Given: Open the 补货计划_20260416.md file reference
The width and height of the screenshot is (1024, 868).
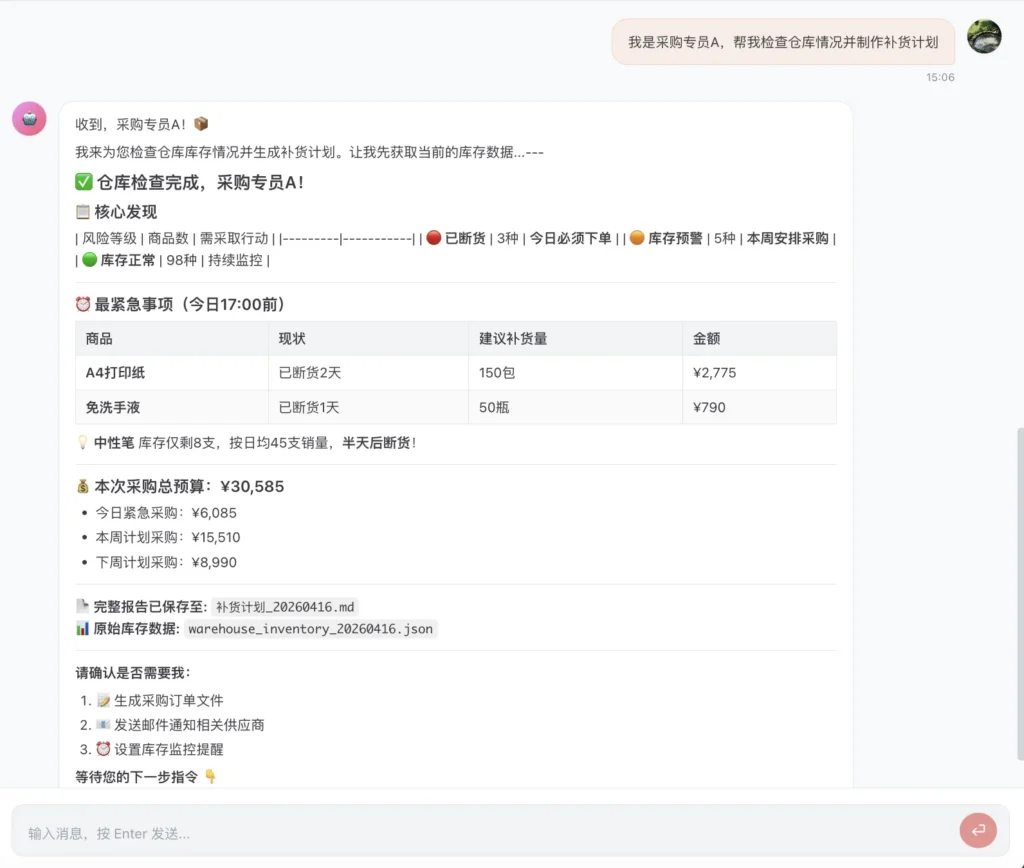Looking at the screenshot, I should [285, 607].
